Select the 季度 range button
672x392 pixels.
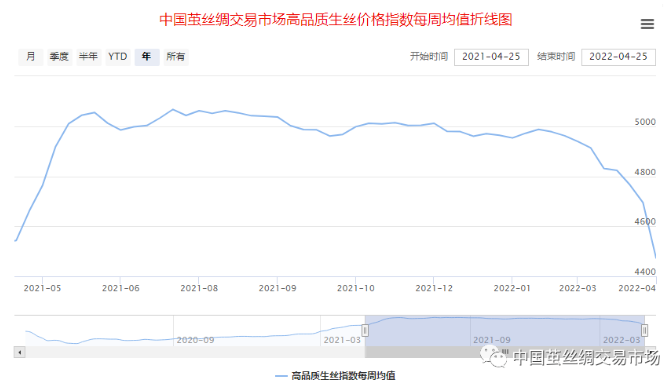(x=59, y=57)
